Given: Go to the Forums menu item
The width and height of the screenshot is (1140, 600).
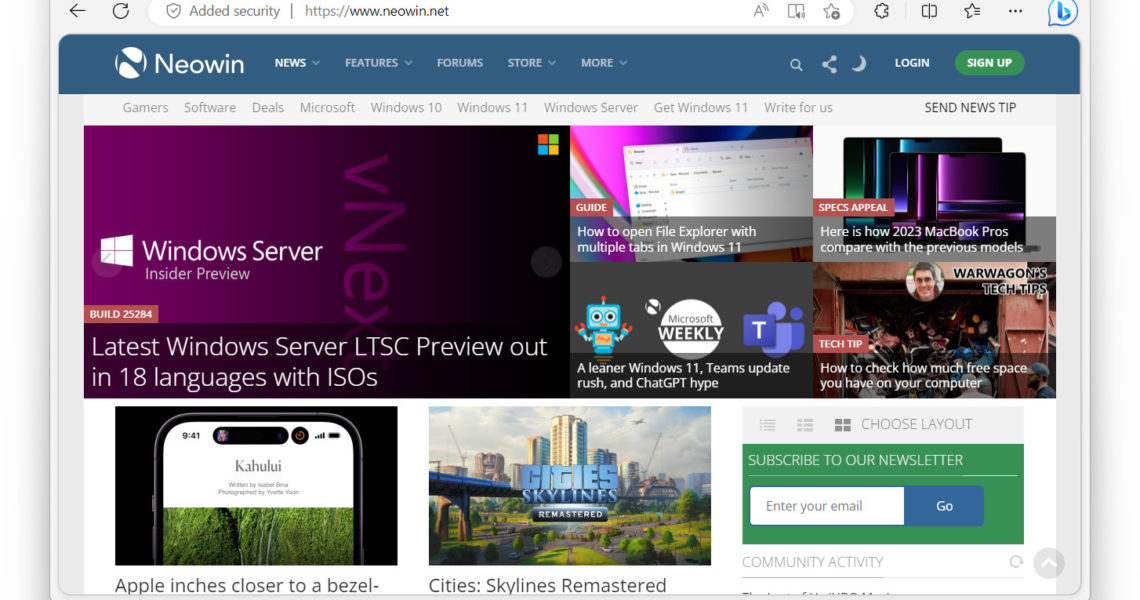Looking at the screenshot, I should coord(460,63).
